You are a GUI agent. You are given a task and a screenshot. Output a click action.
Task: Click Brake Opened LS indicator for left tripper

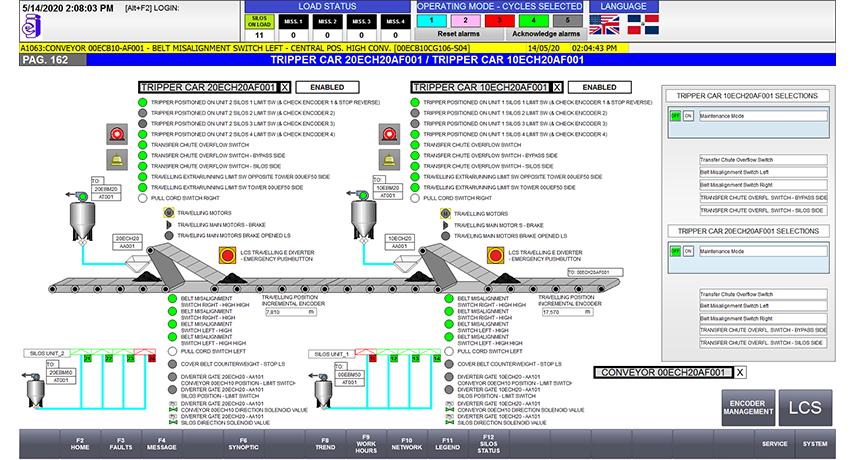click(169, 235)
